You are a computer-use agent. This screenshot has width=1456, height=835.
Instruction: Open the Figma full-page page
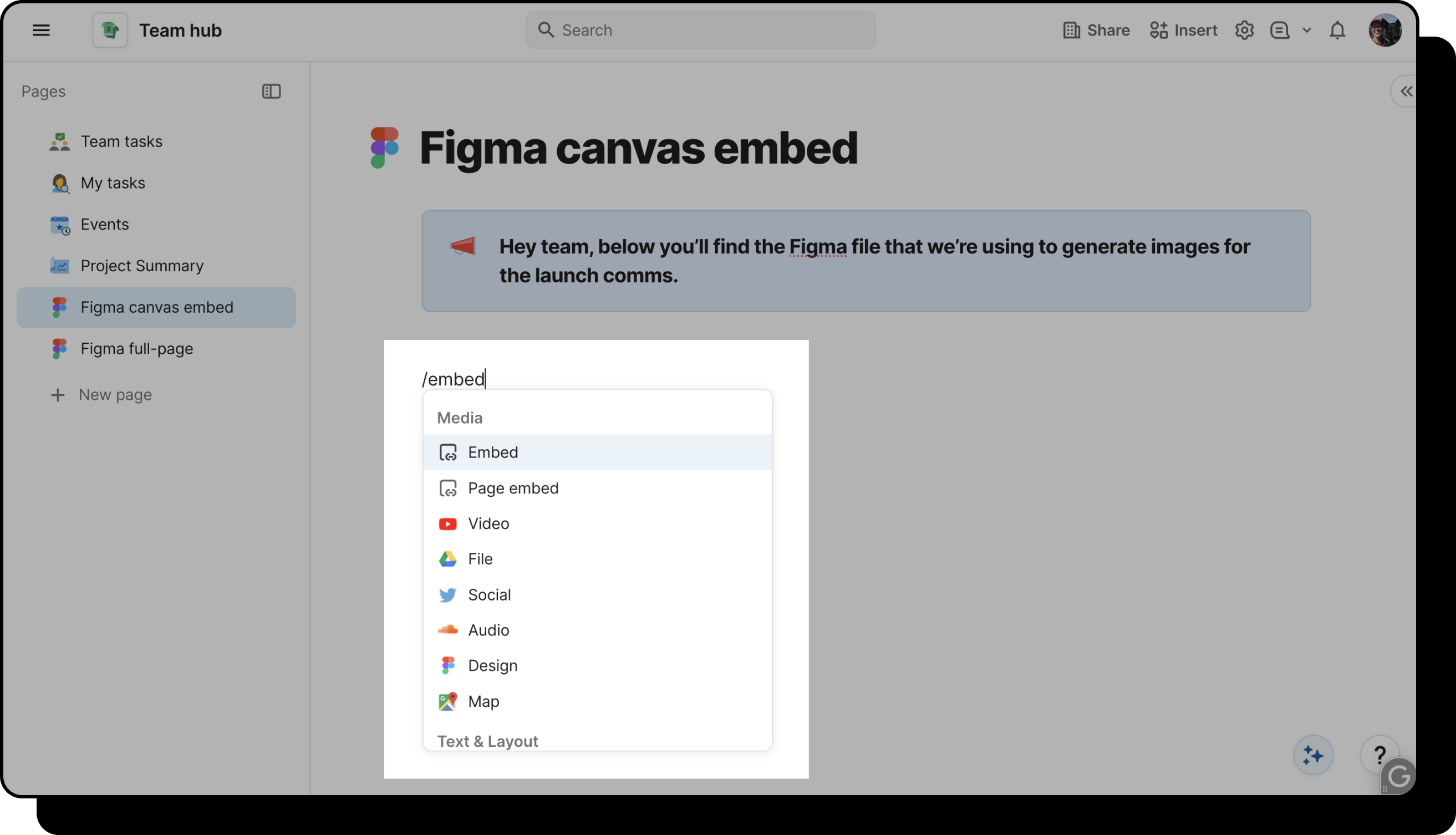[136, 349]
